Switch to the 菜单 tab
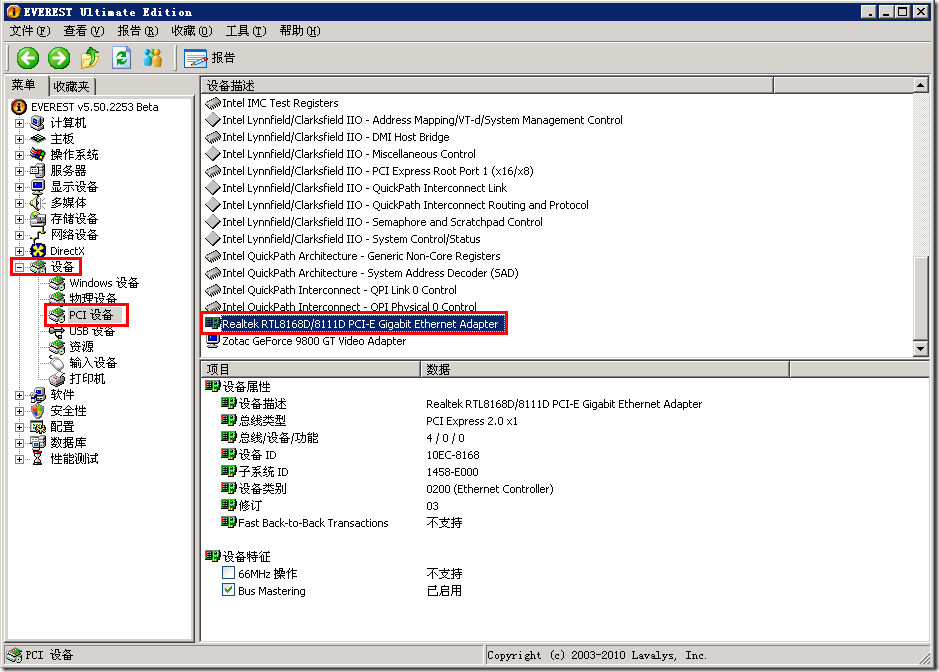The image size is (939, 672). tap(25, 85)
